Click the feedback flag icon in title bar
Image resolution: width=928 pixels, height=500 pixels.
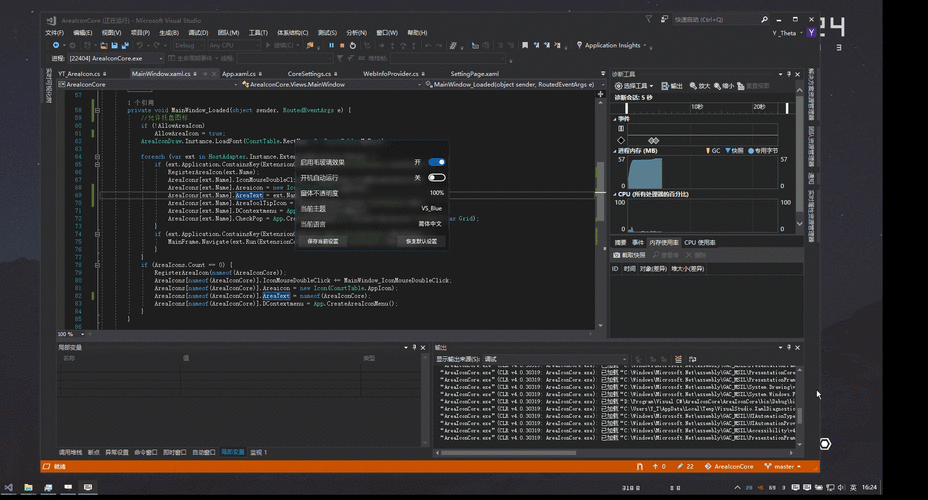click(x=649, y=20)
